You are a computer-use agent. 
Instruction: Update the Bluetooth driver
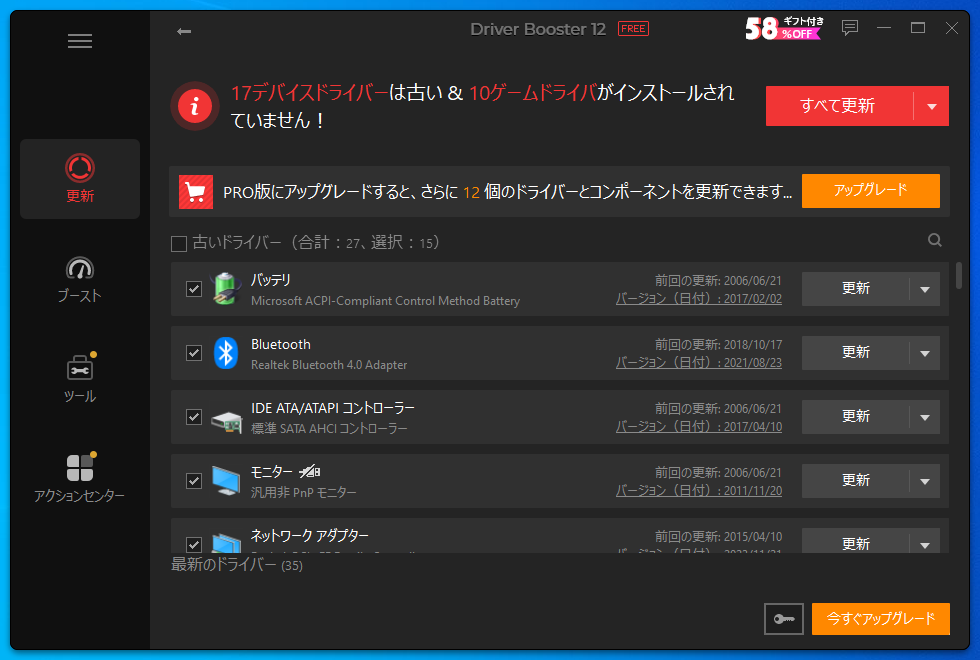[856, 353]
